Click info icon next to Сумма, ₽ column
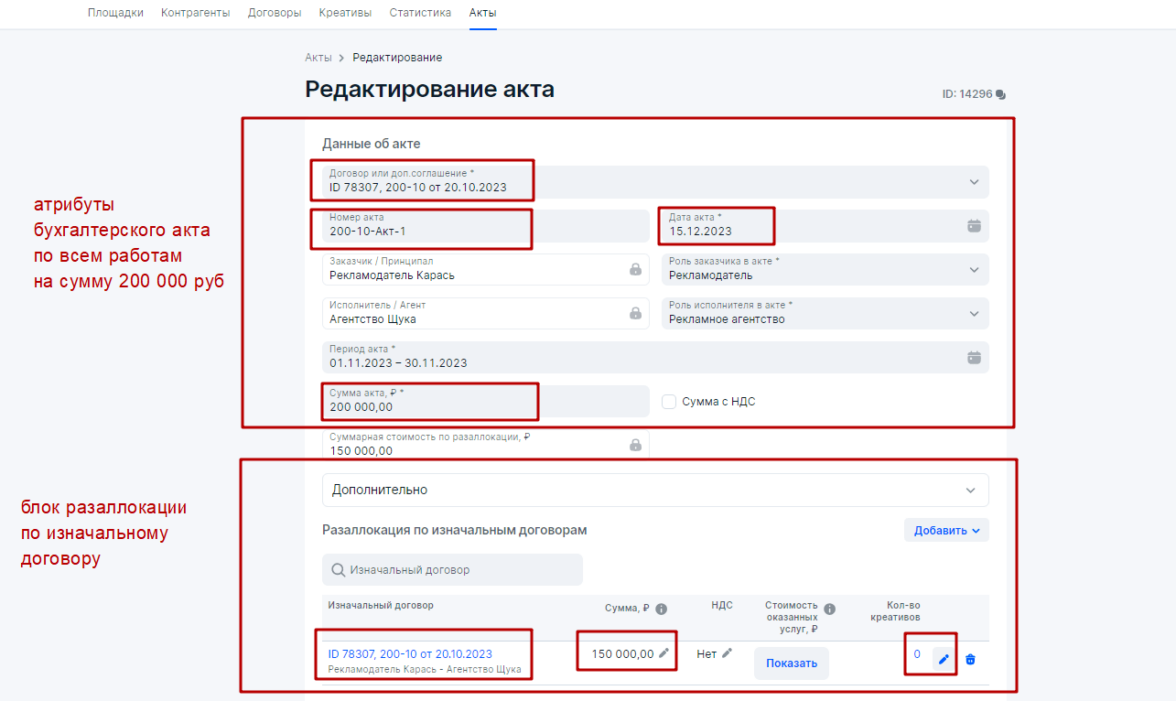 (x=661, y=609)
